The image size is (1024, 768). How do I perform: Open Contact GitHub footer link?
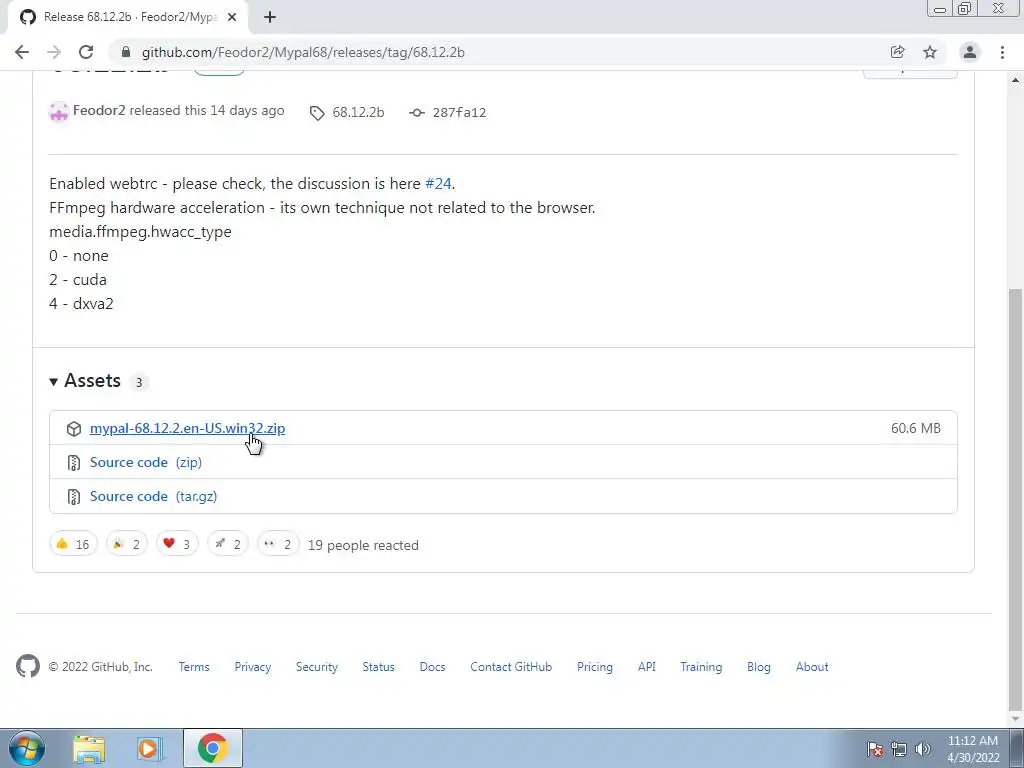(x=511, y=667)
